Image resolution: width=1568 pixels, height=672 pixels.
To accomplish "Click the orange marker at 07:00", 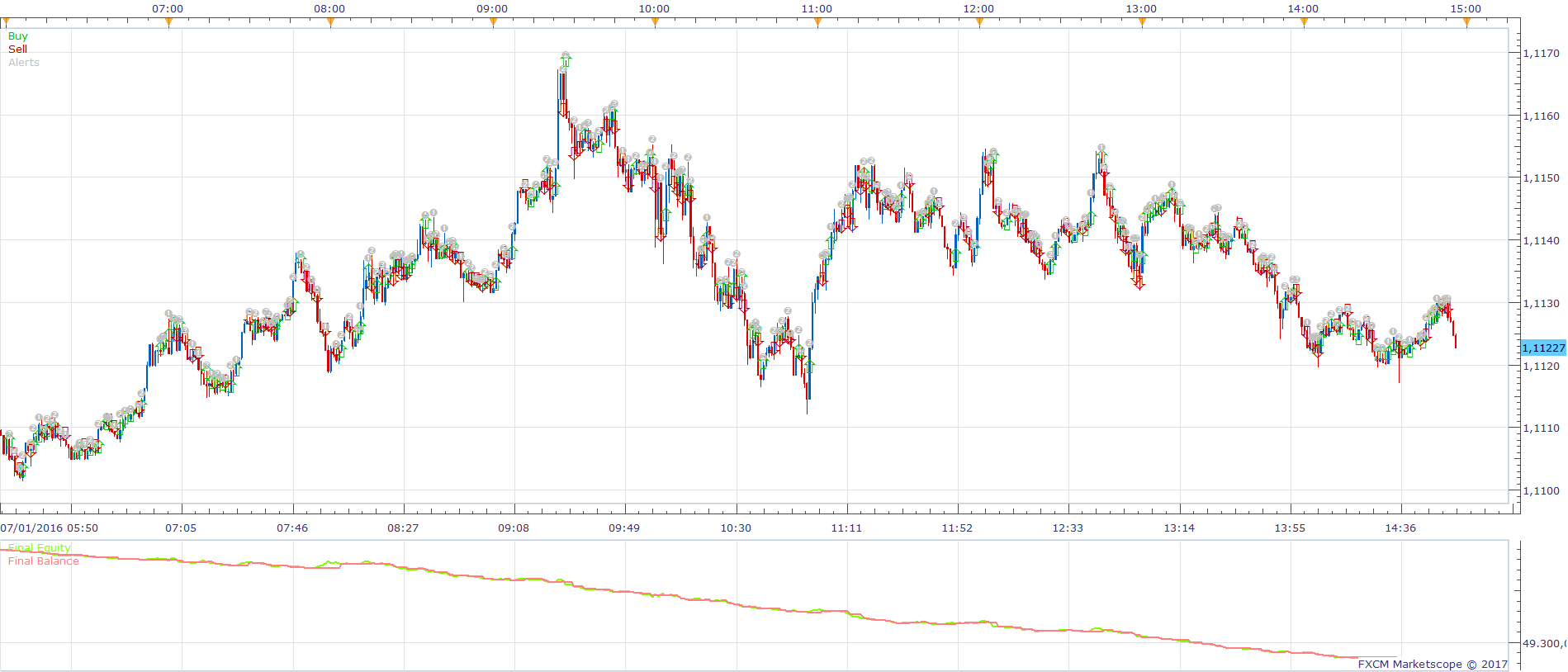I will [168, 22].
